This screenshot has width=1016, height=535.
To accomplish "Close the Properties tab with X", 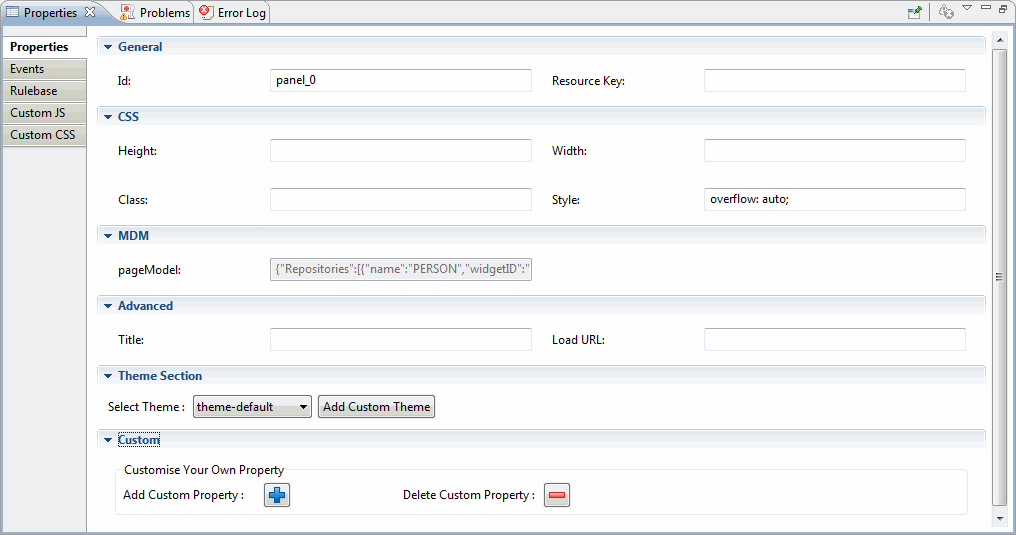I will (90, 12).
